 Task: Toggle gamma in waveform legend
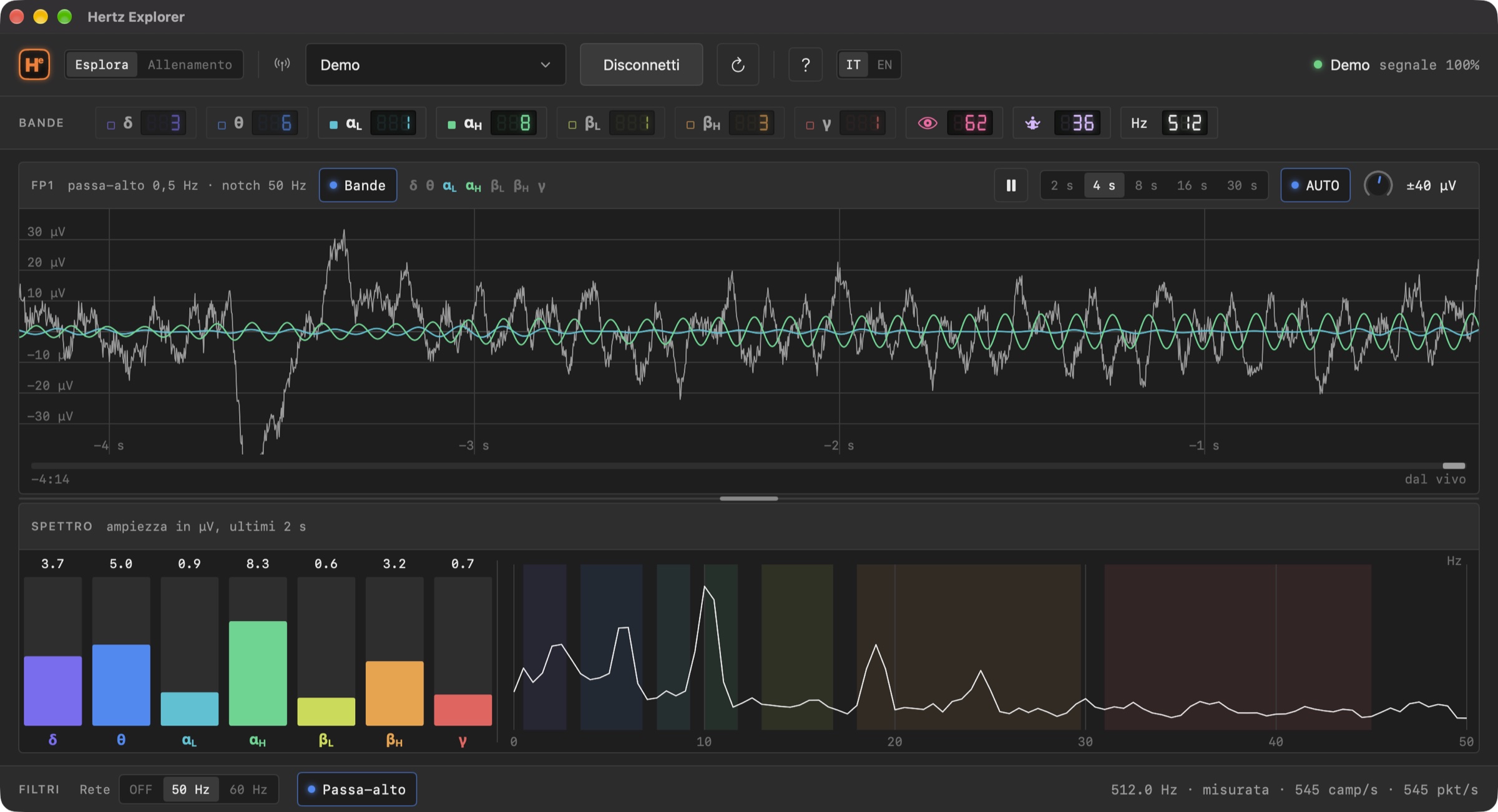pyautogui.click(x=542, y=186)
